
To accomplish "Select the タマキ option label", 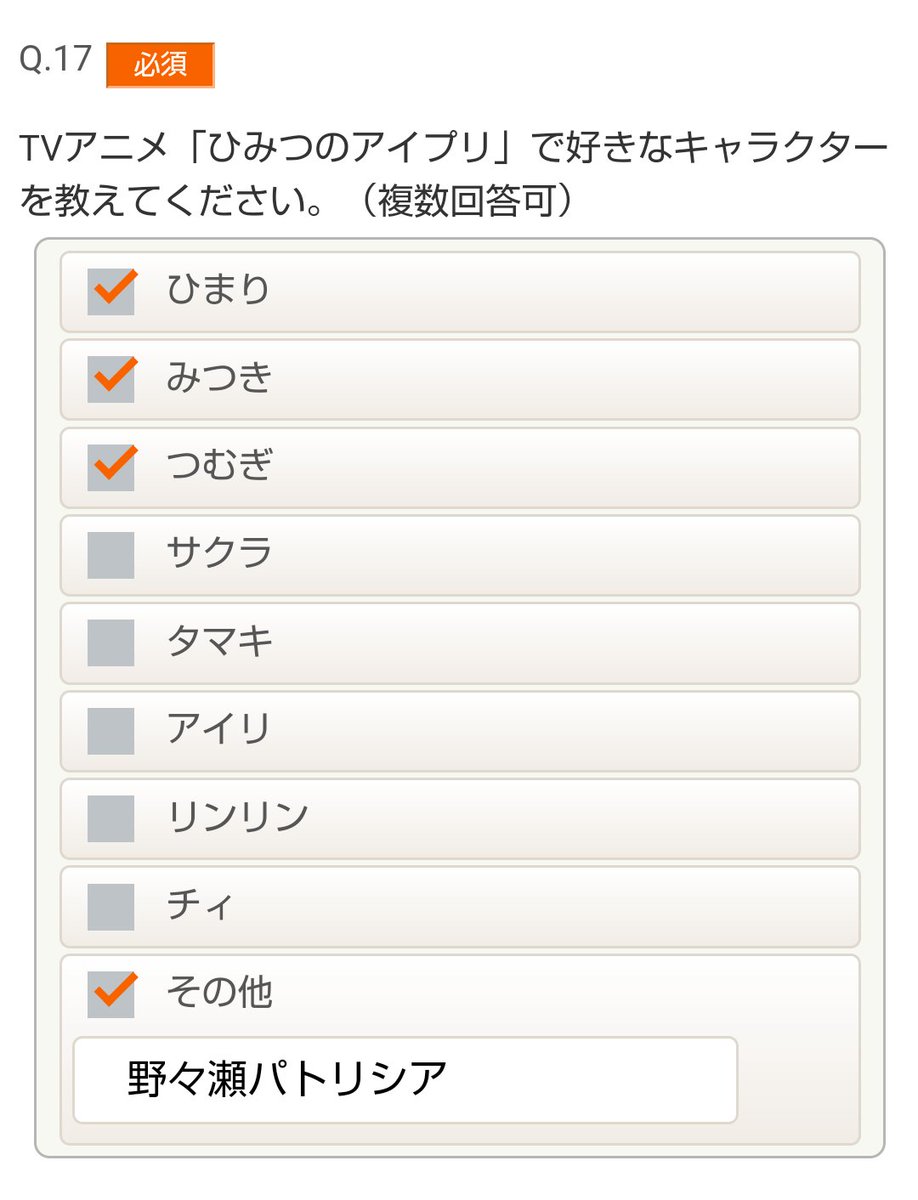I will pos(218,643).
